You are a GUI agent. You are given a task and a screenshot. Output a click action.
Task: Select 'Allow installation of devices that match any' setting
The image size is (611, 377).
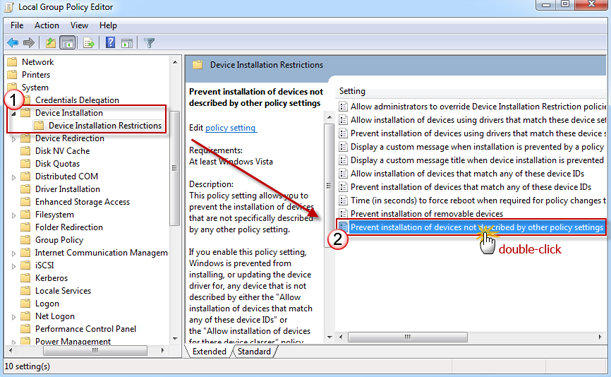pos(467,173)
